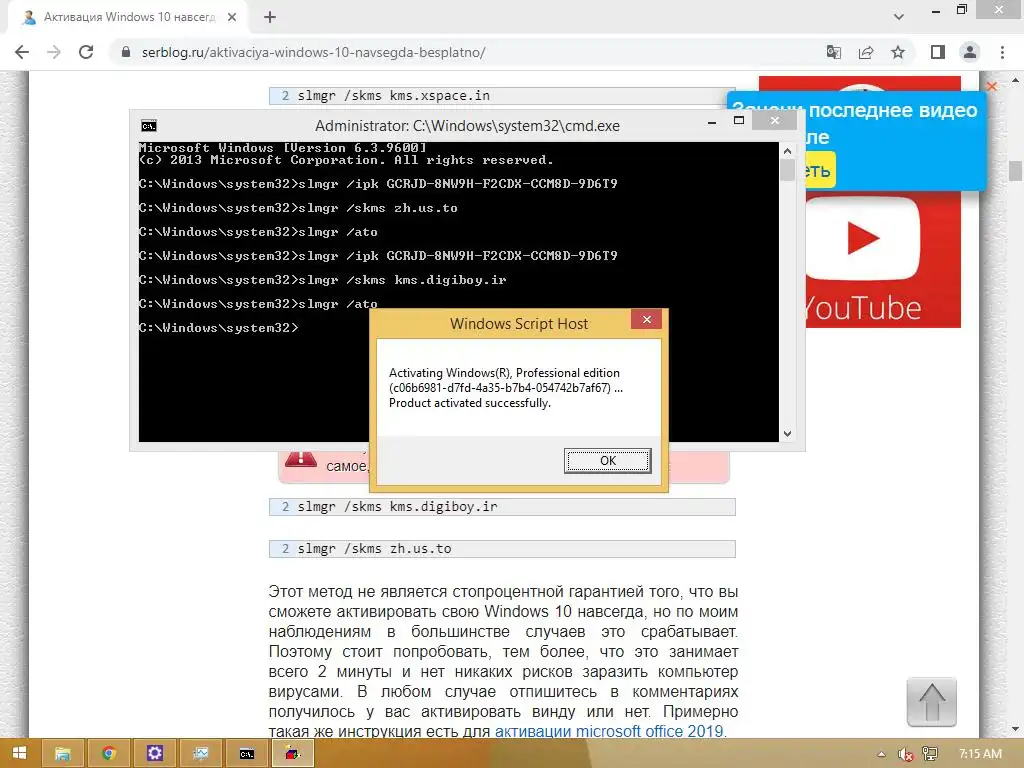The width and height of the screenshot is (1024, 768).
Task: Go forward in Chrome
Action: [54, 52]
